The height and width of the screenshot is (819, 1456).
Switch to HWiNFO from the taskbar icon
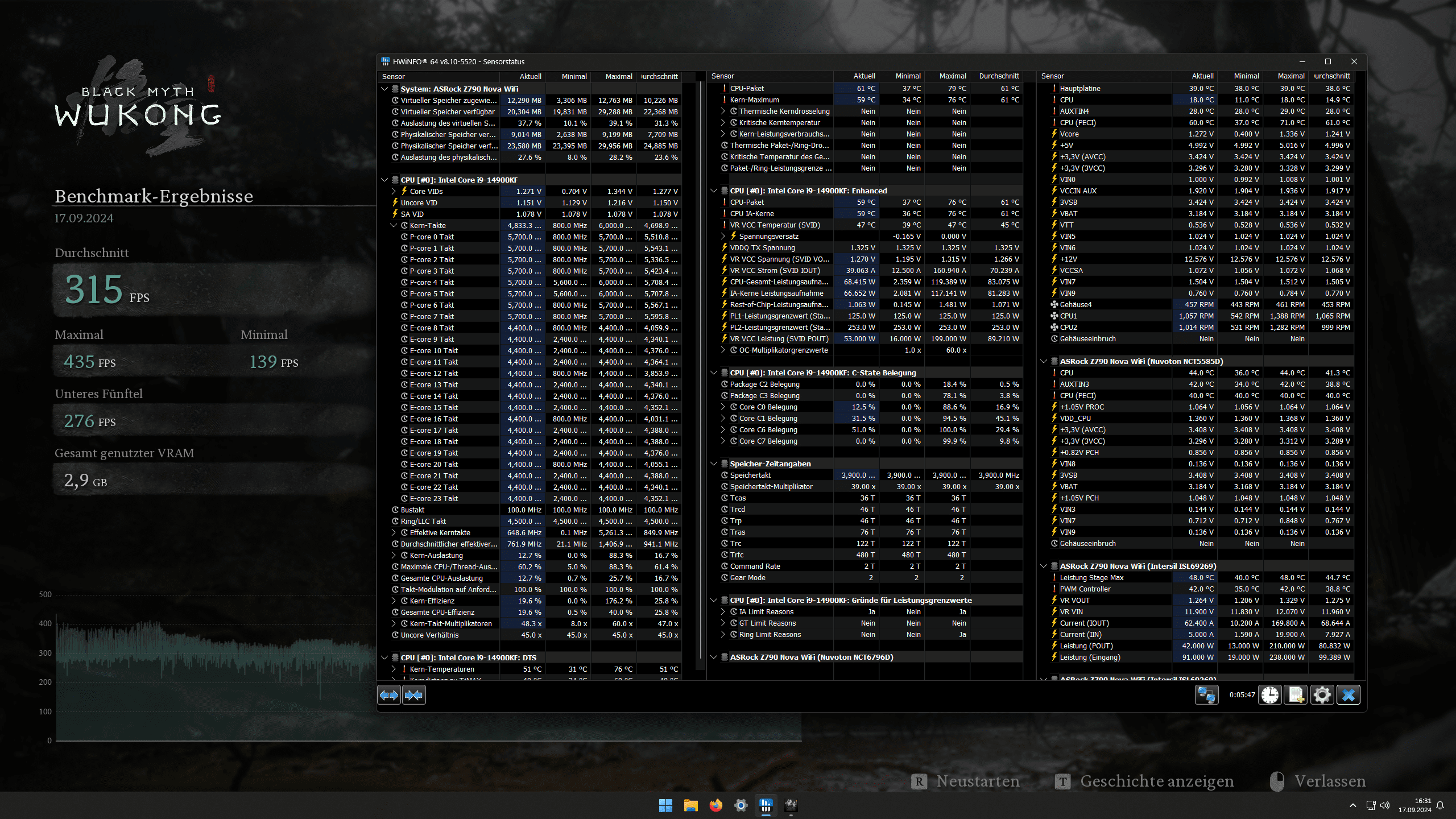(x=766, y=805)
